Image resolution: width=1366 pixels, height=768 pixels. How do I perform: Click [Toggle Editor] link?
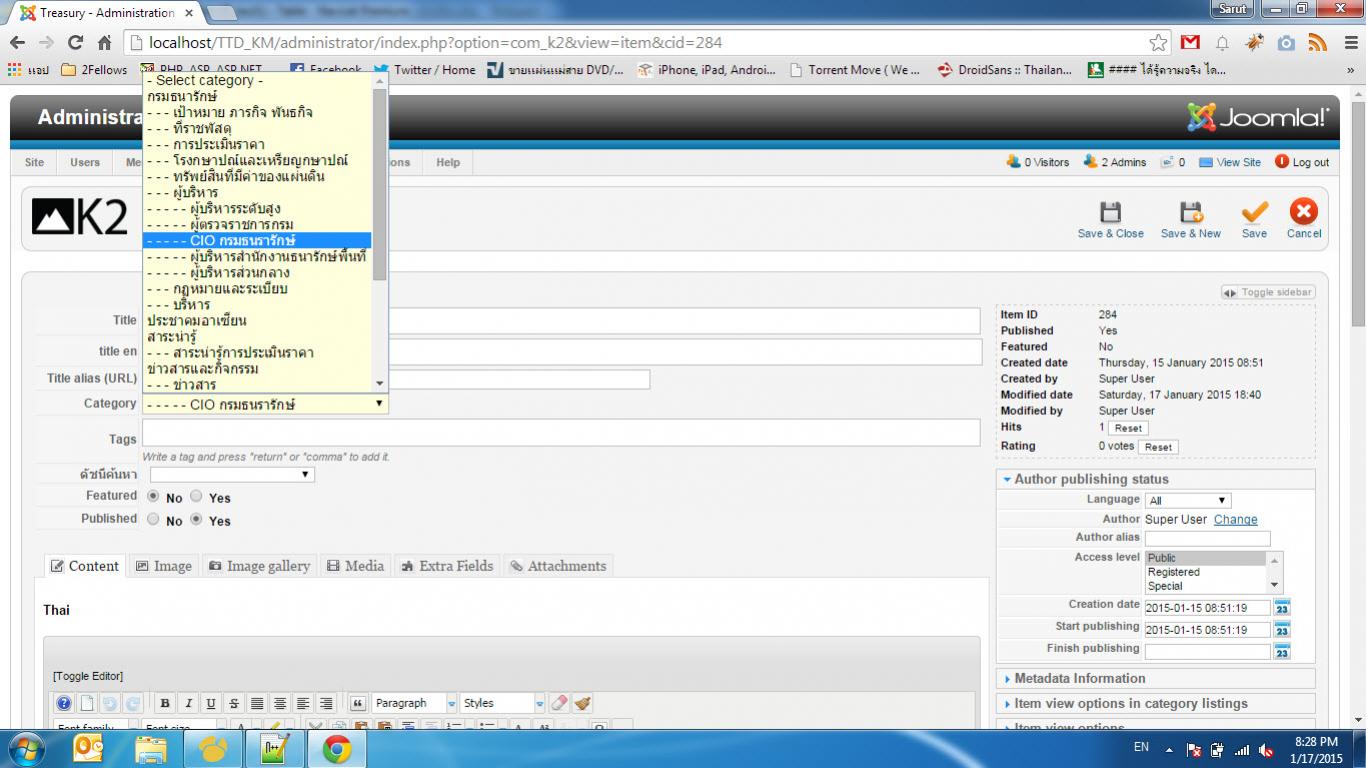(x=88, y=676)
